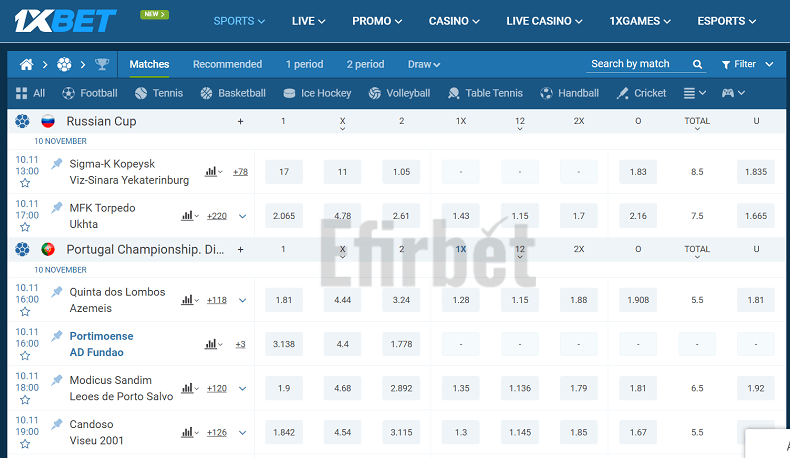
Task: Open the more sports list menu icon
Action: pos(694,93)
